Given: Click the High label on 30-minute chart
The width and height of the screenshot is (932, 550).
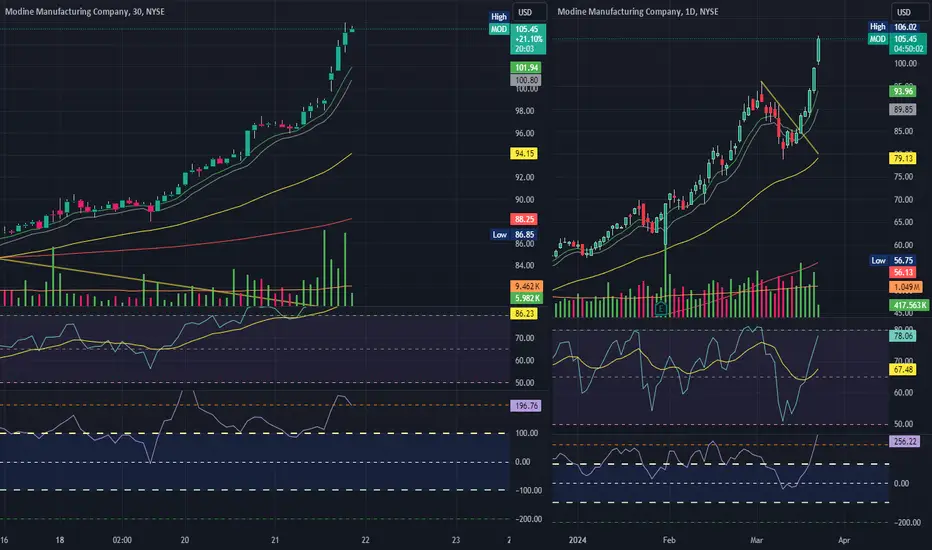Looking at the screenshot, I should (499, 17).
